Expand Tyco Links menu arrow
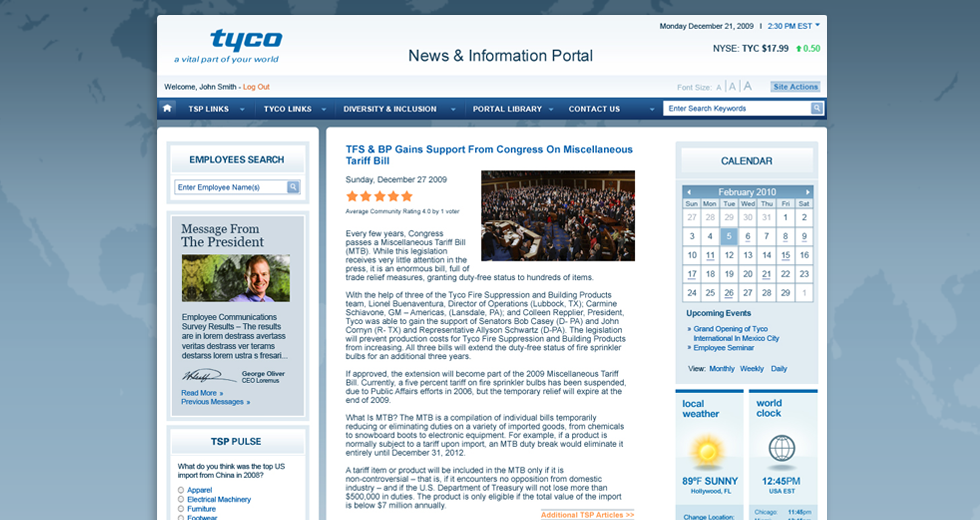The width and height of the screenshot is (980, 520). [x=324, y=109]
